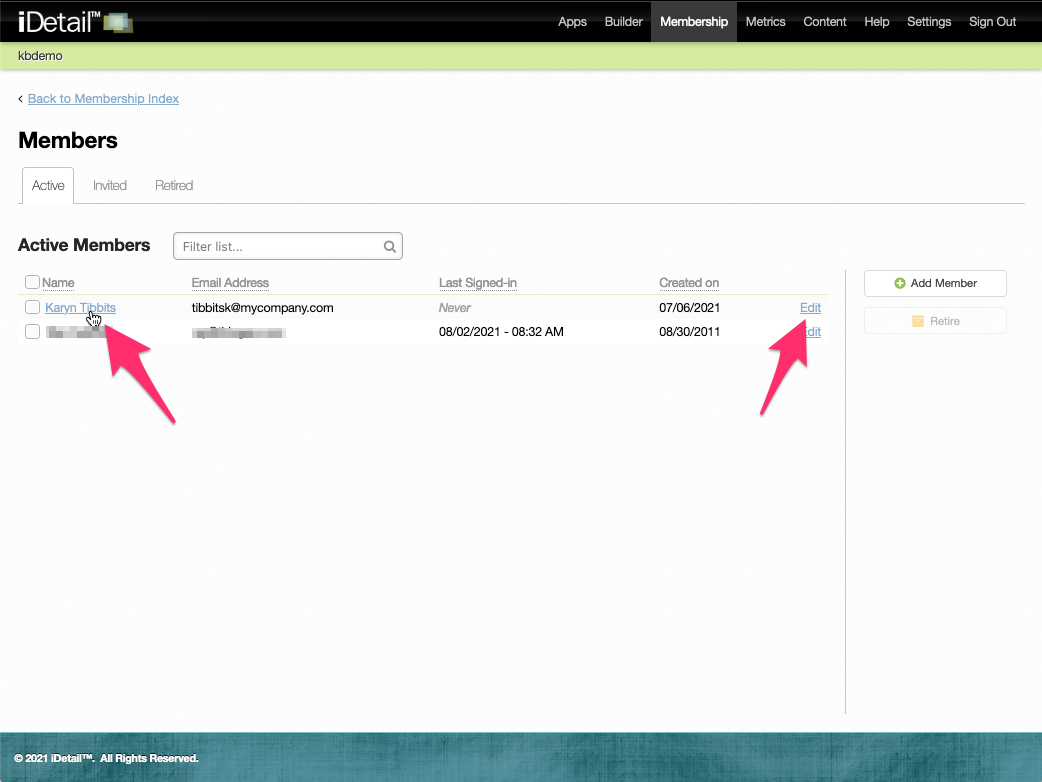Sign Out from the top bar

pyautogui.click(x=992, y=21)
